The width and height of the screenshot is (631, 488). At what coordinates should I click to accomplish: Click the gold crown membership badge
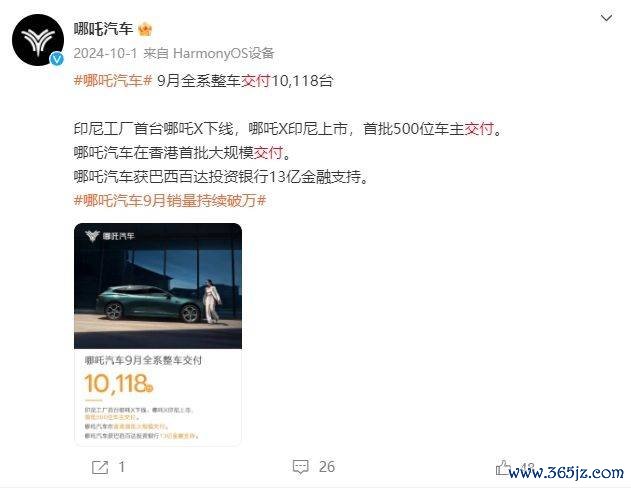[145, 29]
